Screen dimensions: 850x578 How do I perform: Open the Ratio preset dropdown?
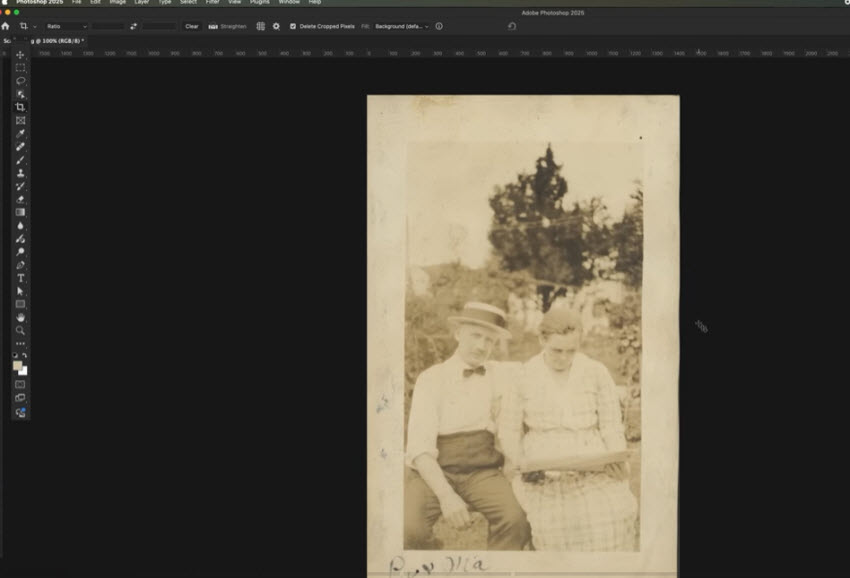tap(68, 26)
